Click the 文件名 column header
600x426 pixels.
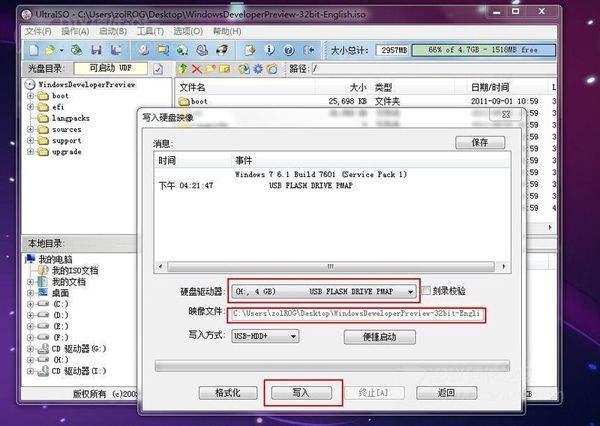pos(192,88)
